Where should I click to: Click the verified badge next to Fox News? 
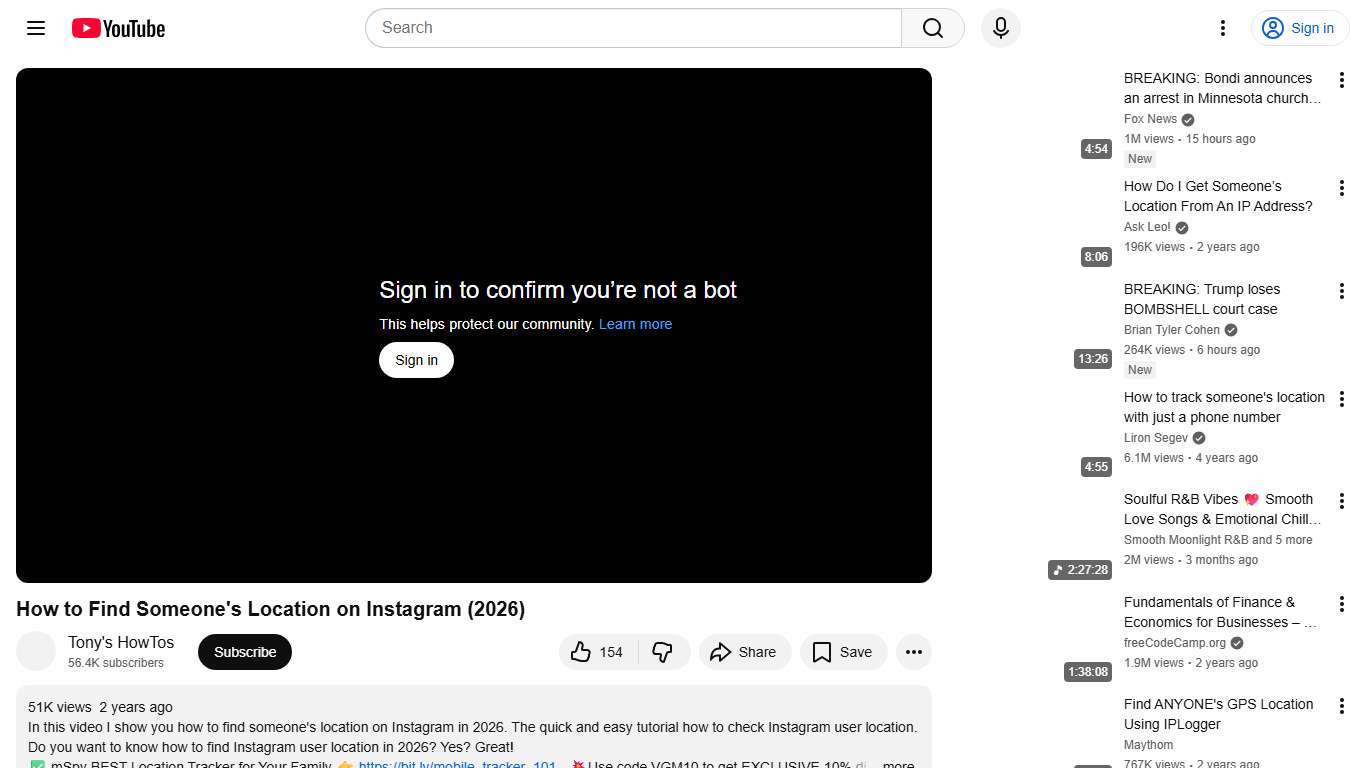[1186, 119]
